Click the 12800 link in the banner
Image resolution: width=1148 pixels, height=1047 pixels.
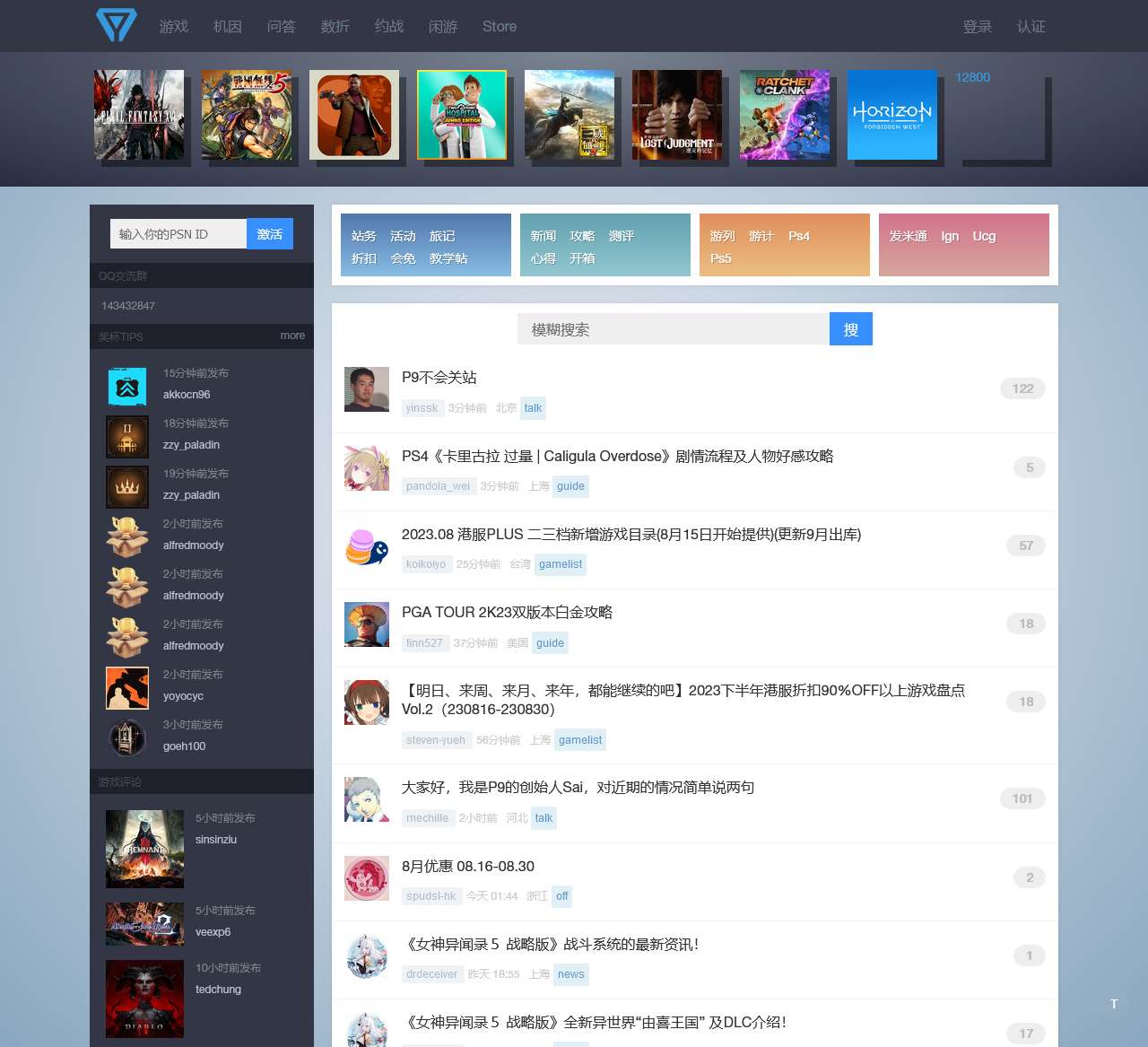[973, 77]
